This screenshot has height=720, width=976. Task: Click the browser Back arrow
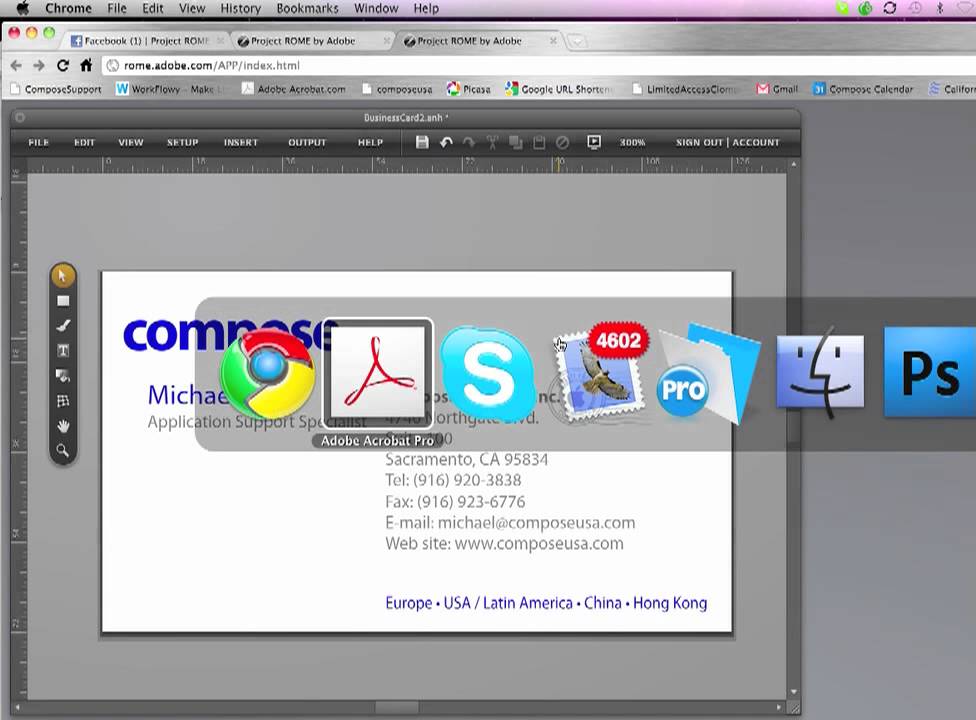16,65
